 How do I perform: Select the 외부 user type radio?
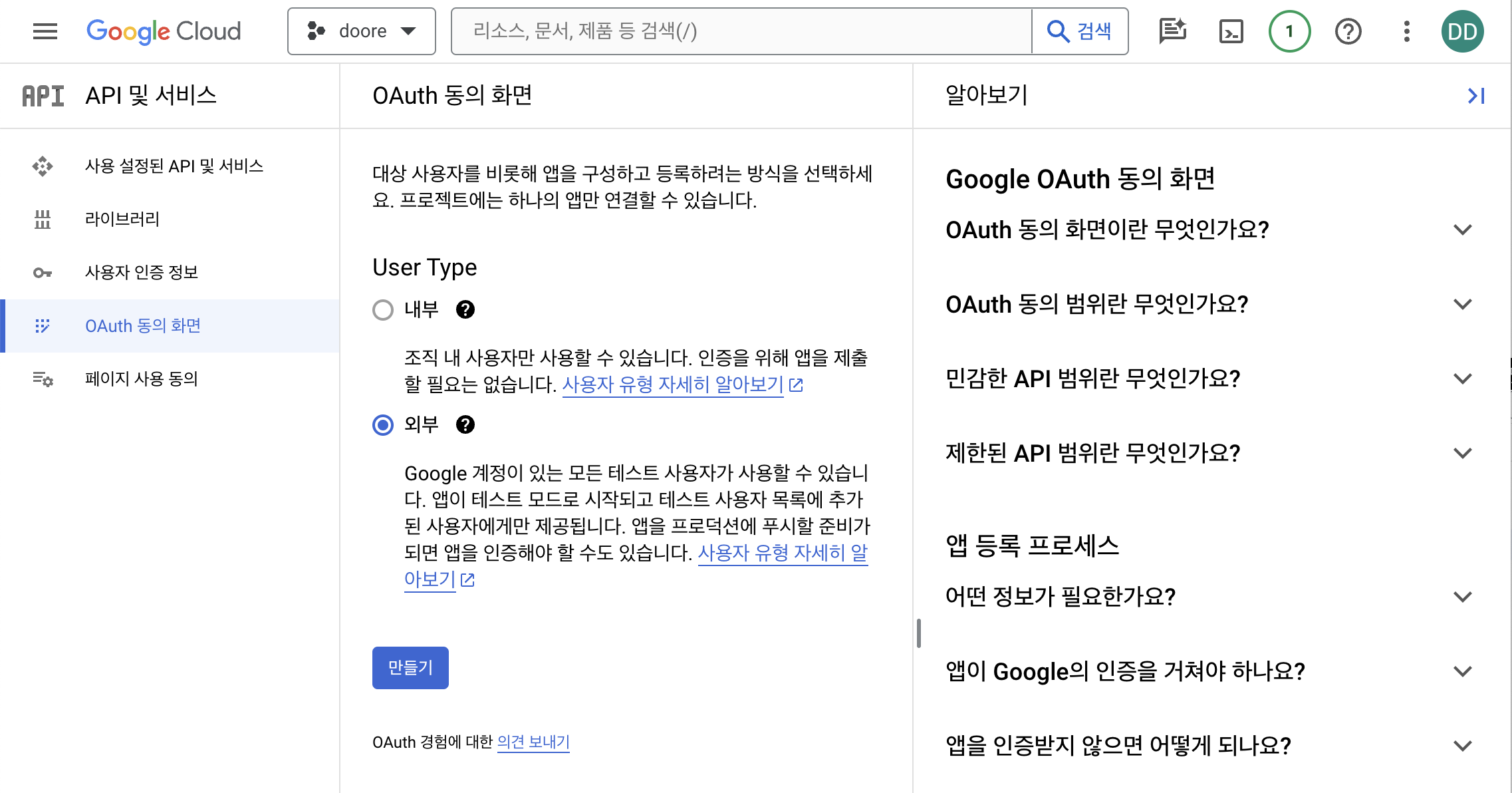(383, 424)
